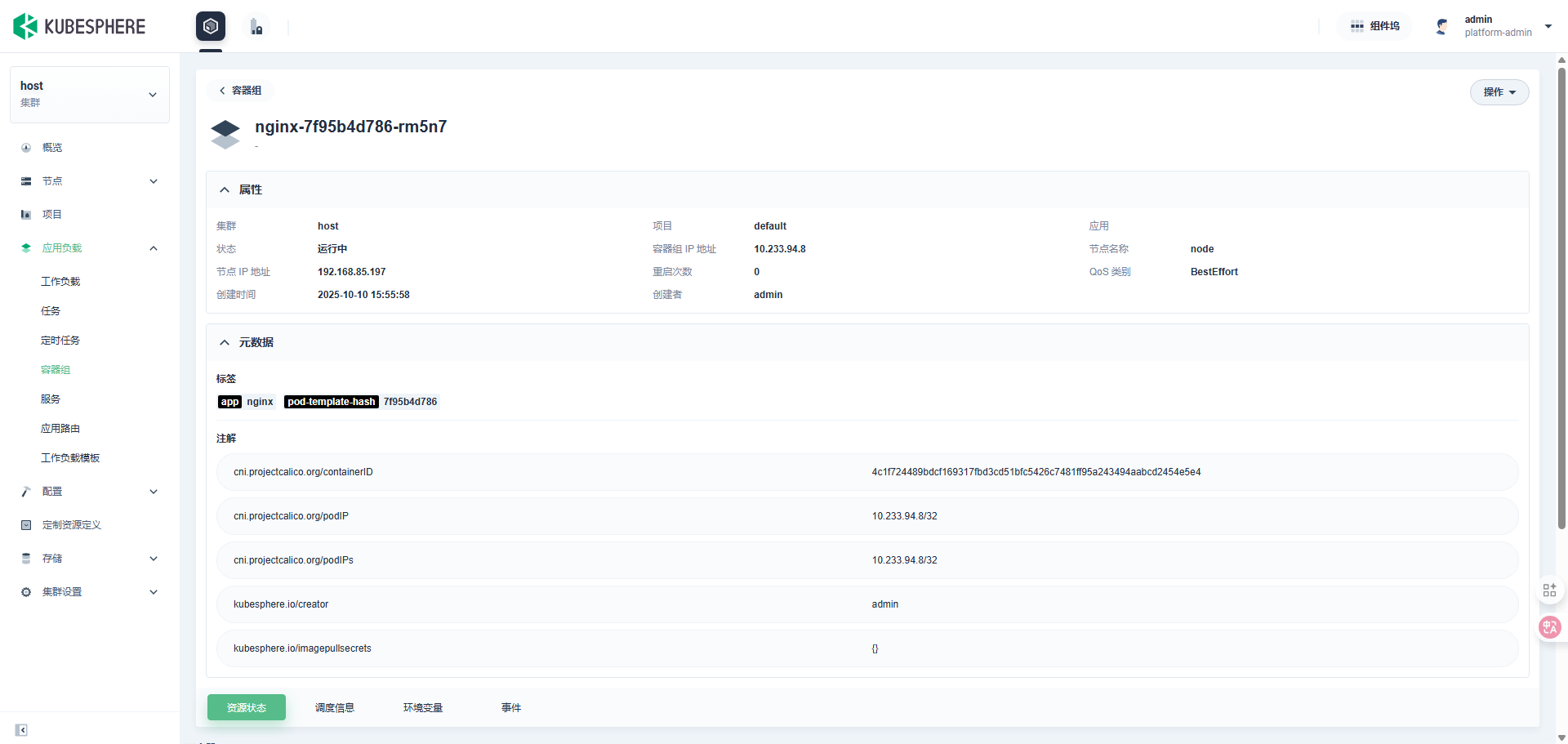Viewport: 1568px width, 744px height.
Task: Click the pod name nginx-7f95b4d786-rm5n7 title
Action: click(x=351, y=127)
